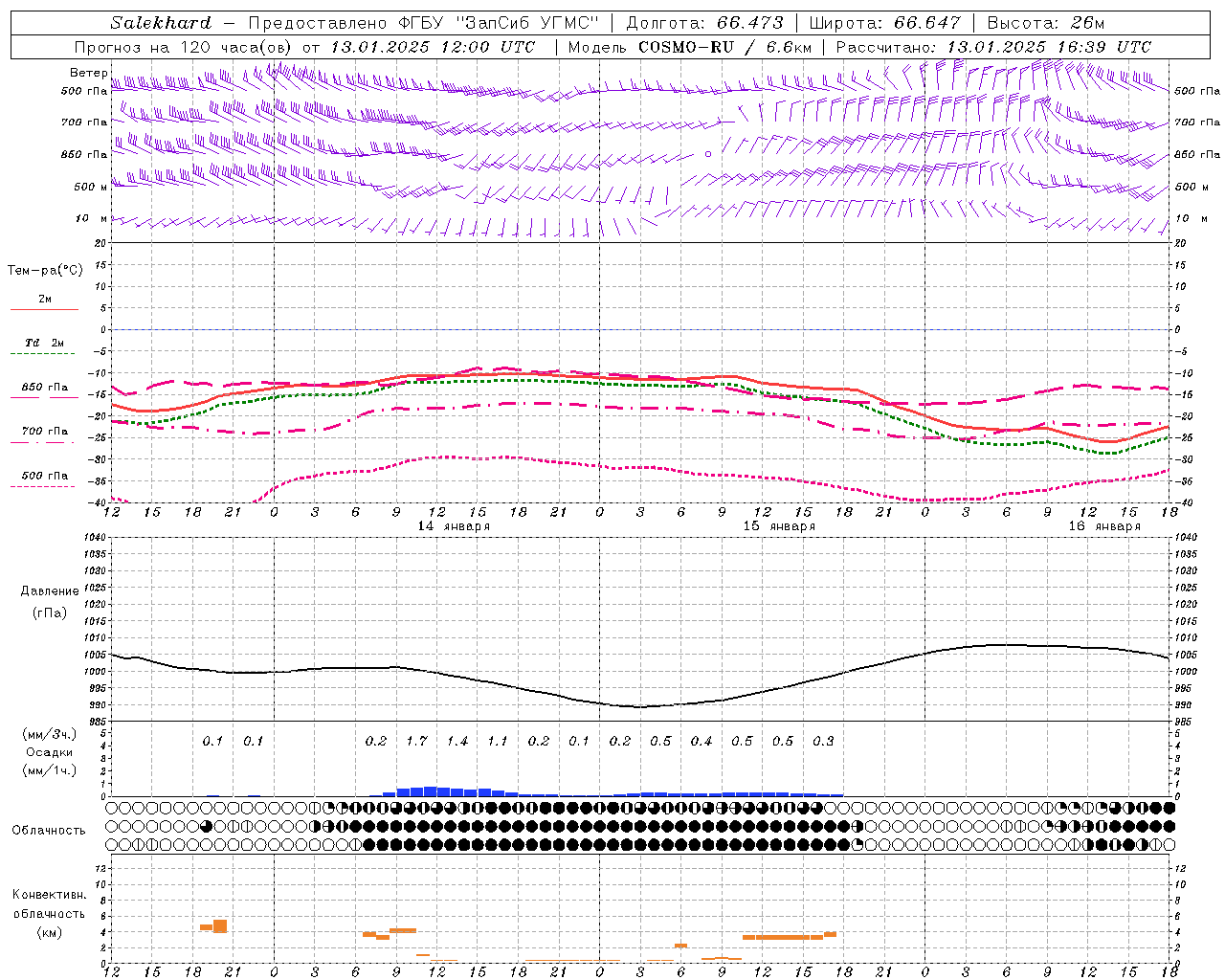Click the Тем-ра(°C) axis title

coord(45,271)
